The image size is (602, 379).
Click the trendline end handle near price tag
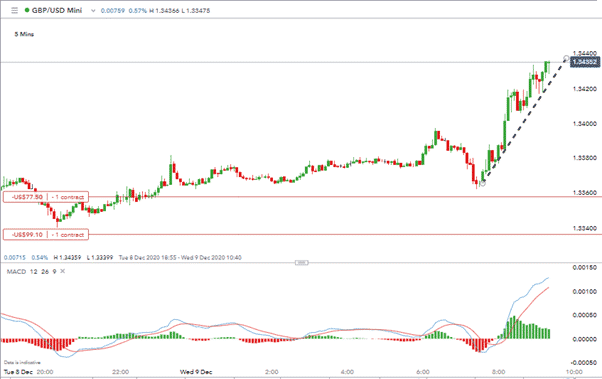[x=566, y=58]
